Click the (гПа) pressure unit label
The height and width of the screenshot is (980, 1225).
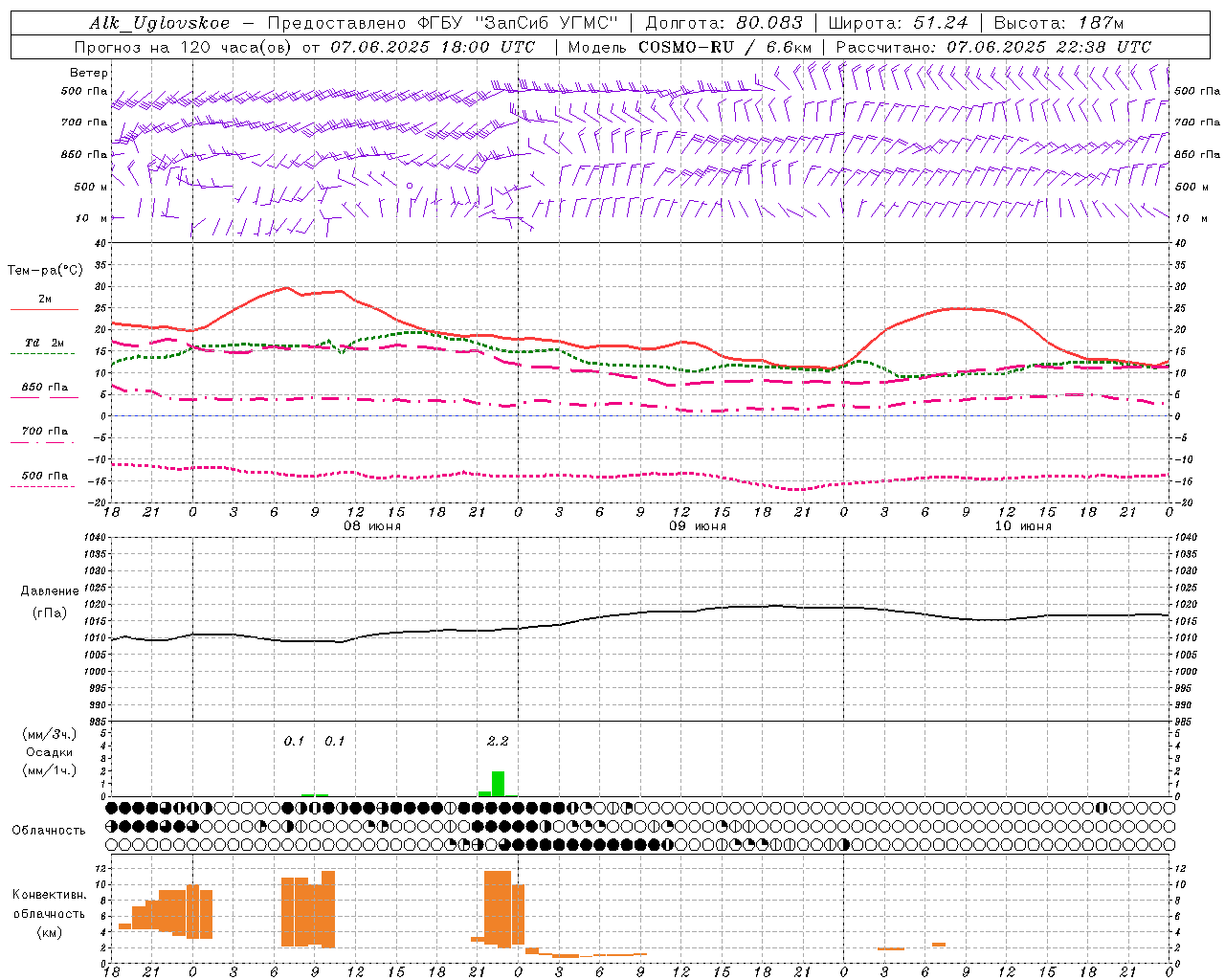coord(50,613)
